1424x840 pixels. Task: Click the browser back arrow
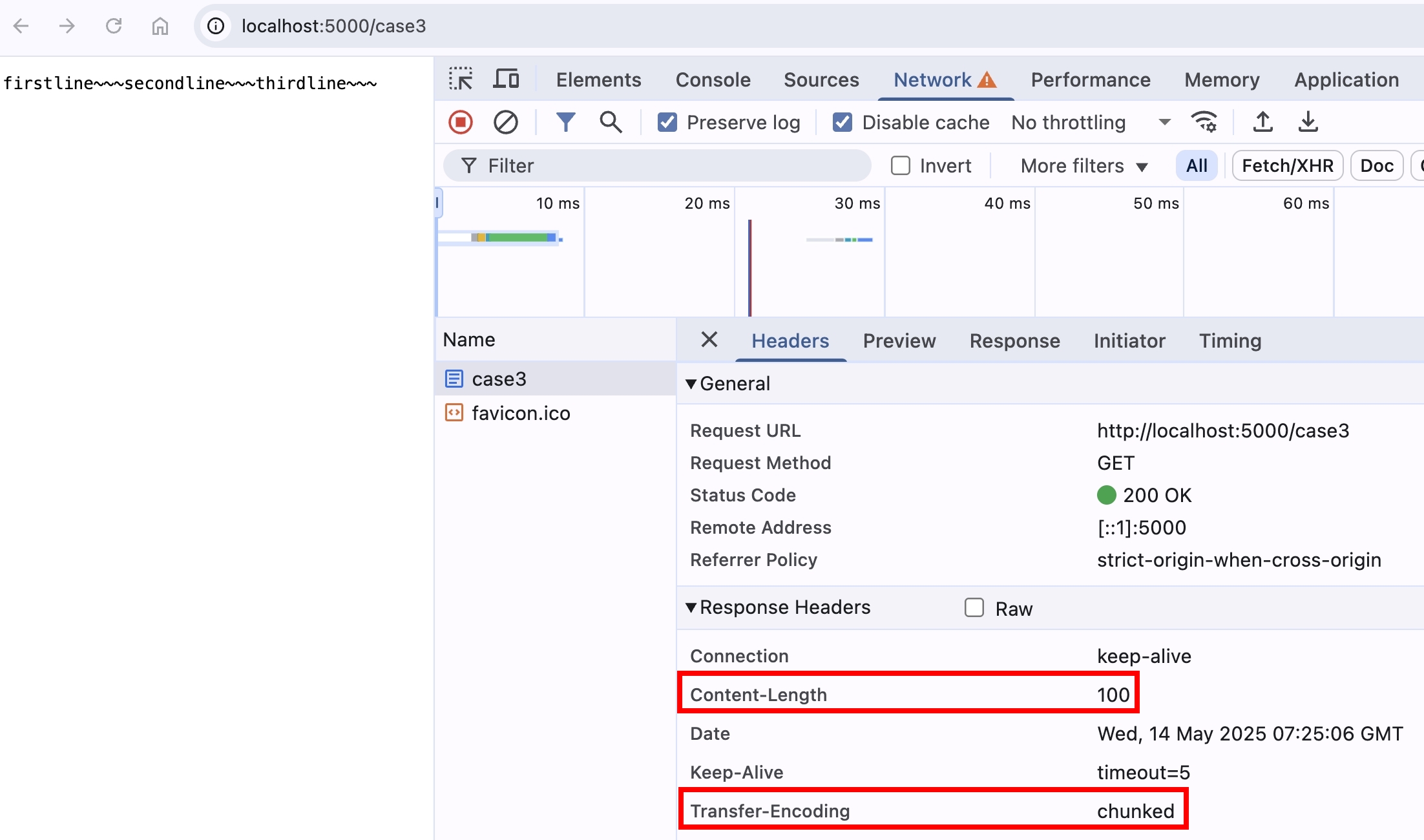21,26
